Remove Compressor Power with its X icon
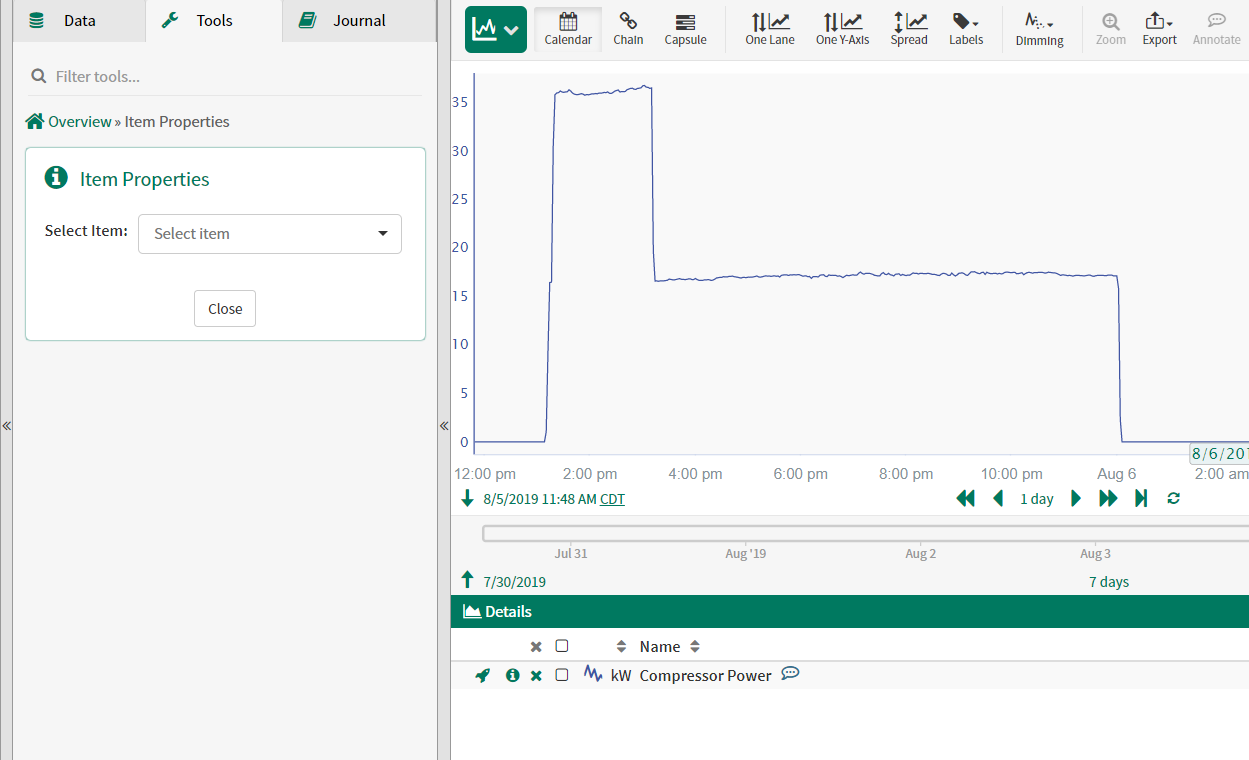Image resolution: width=1249 pixels, height=760 pixels. click(536, 676)
